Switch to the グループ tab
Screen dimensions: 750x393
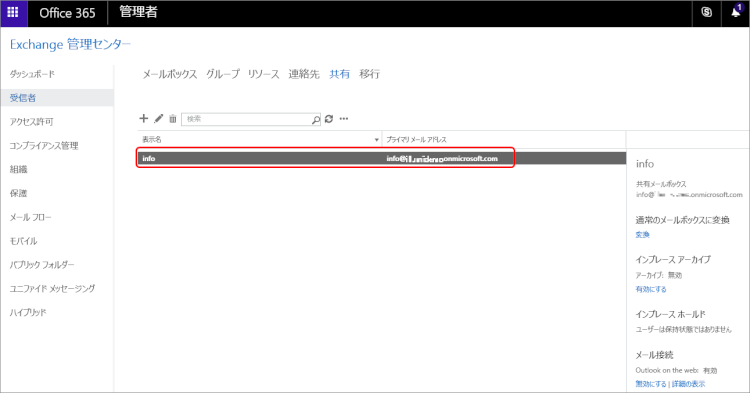click(x=222, y=74)
